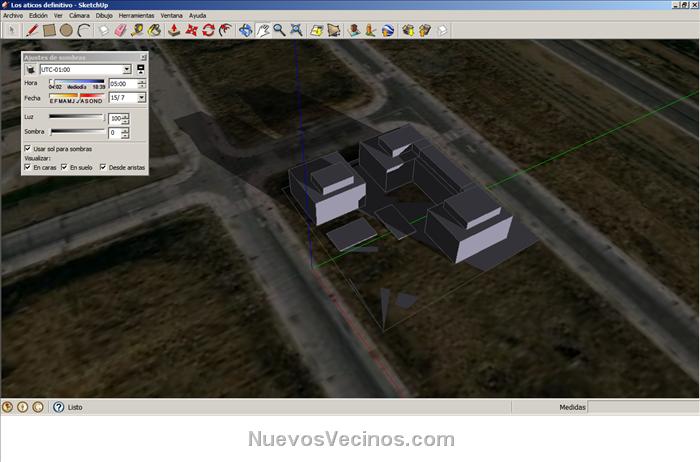The image size is (700, 462).
Task: Click the Medidas measurement input box
Action: (x=640, y=407)
